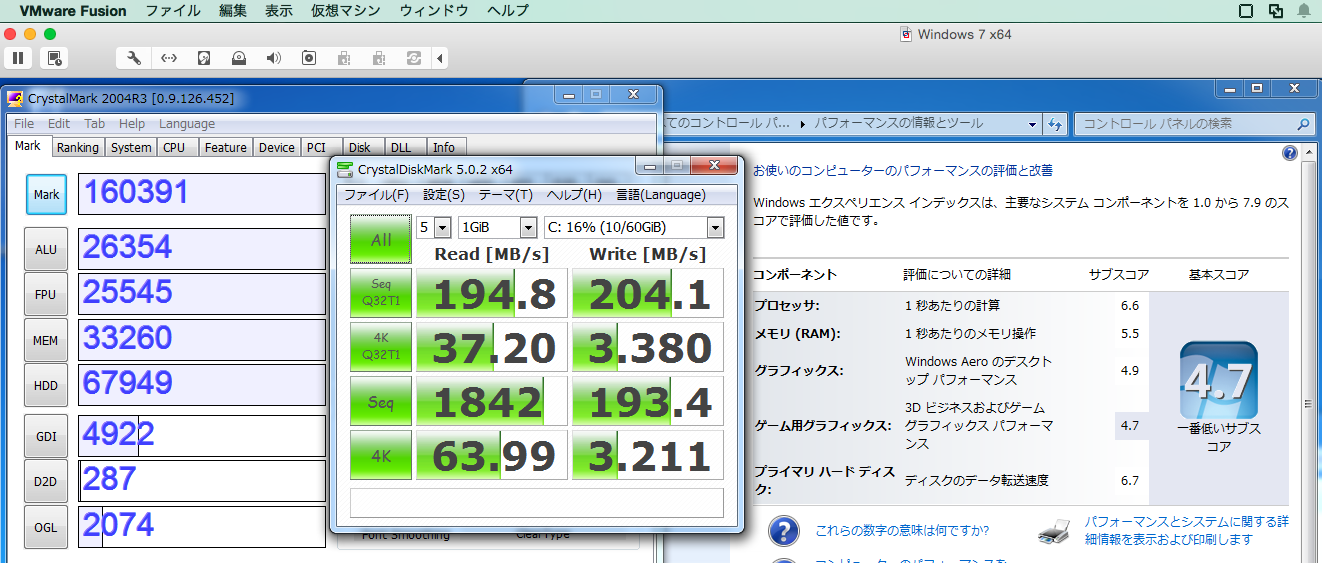Collapse the VMware device toolbar arrow
Viewport: 1322px width, 563px height.
(440, 58)
